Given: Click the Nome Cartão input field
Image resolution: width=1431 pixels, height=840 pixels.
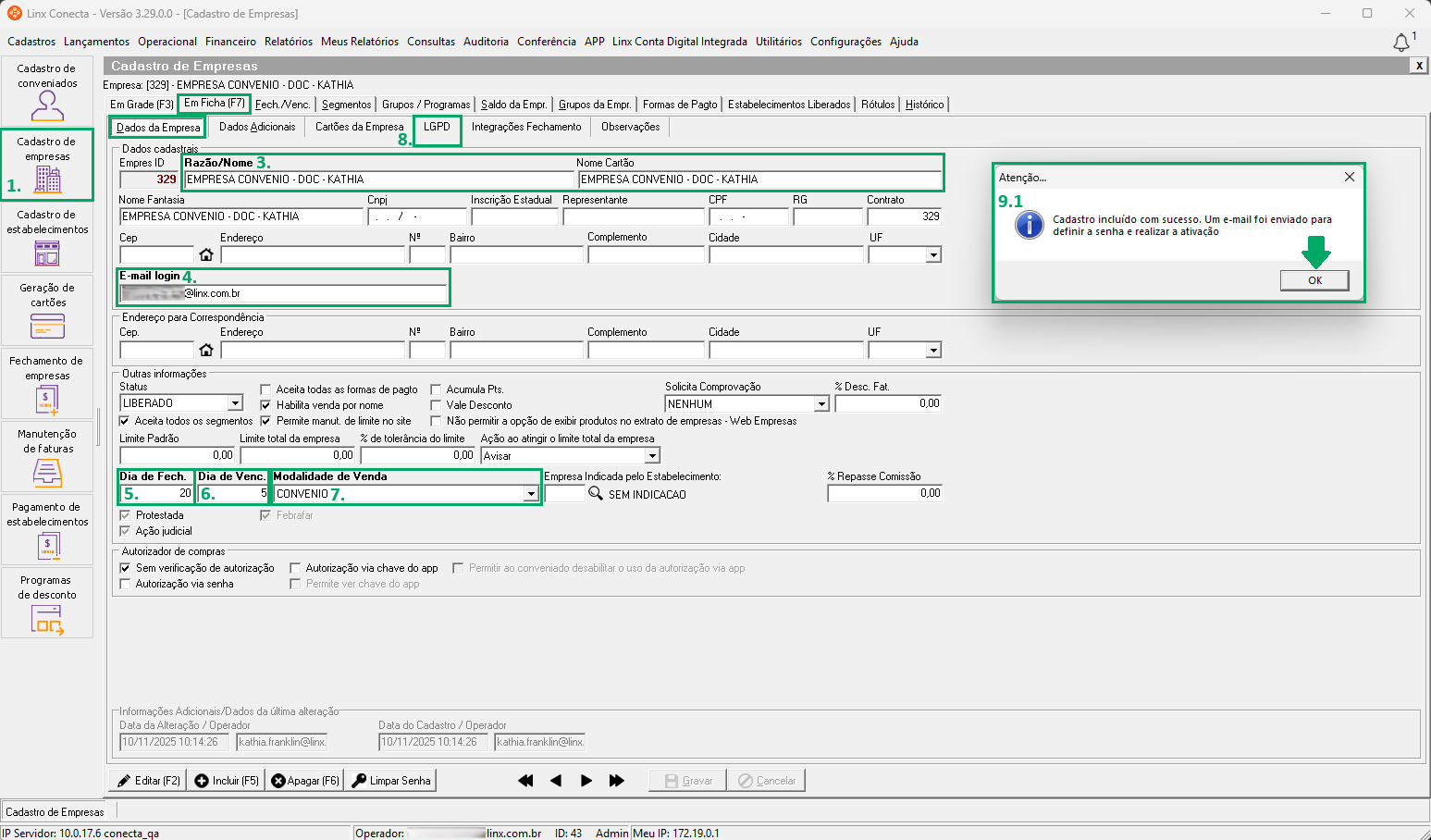Looking at the screenshot, I should pyautogui.click(x=760, y=179).
